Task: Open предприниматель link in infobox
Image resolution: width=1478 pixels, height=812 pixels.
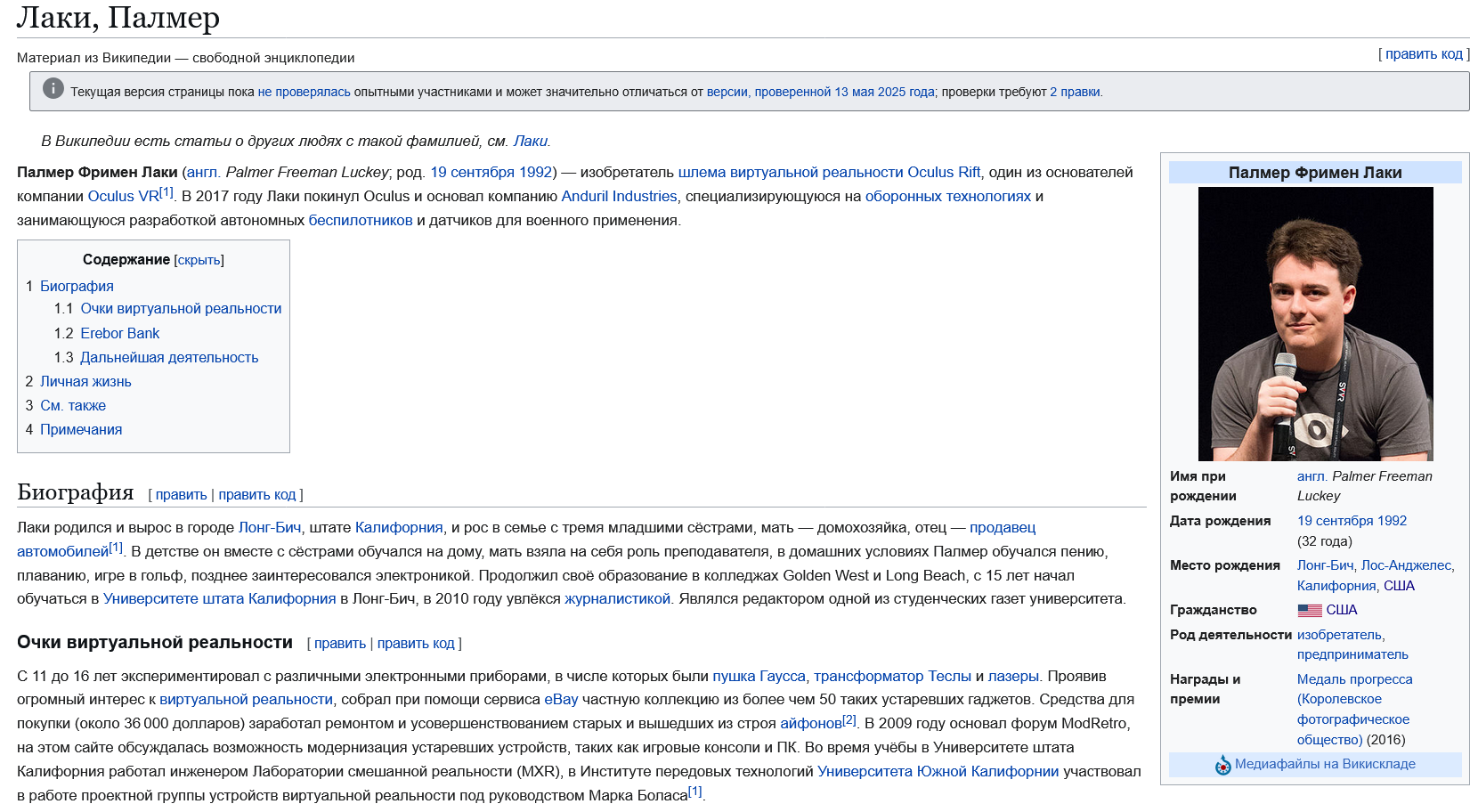Action: coord(1352,654)
